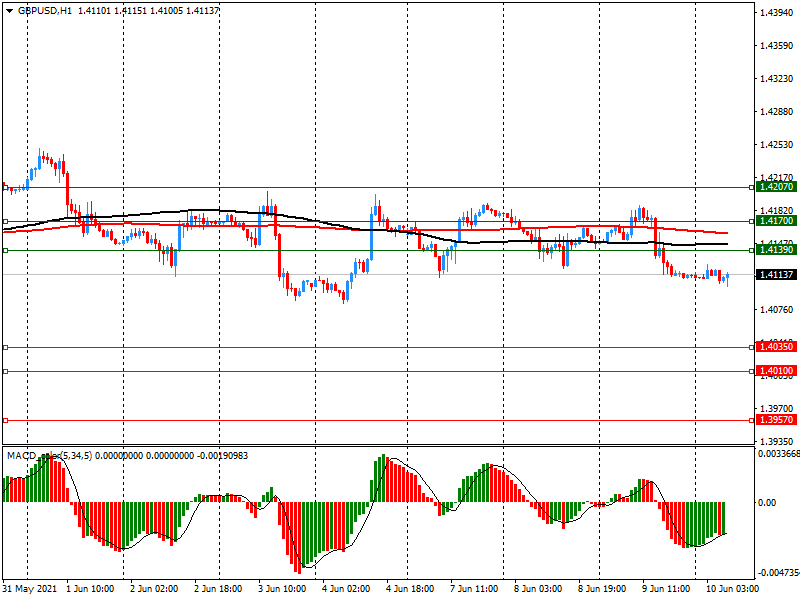Select right handle of 1.39570 horizontal line
800x600 pixels.
point(752,420)
